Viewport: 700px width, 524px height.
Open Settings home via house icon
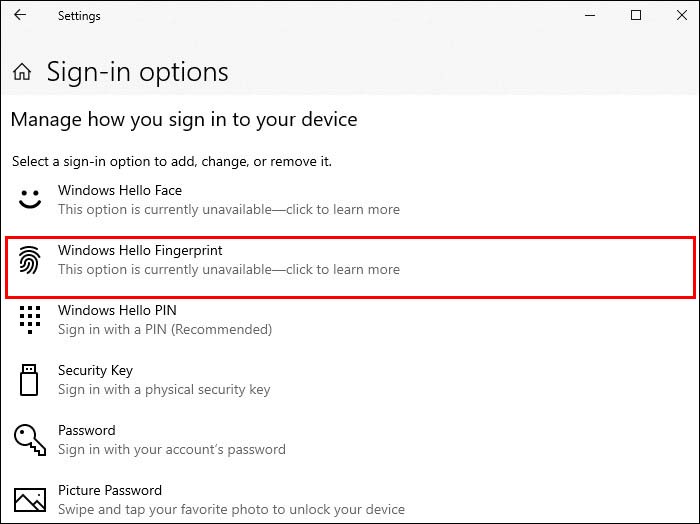pos(22,72)
